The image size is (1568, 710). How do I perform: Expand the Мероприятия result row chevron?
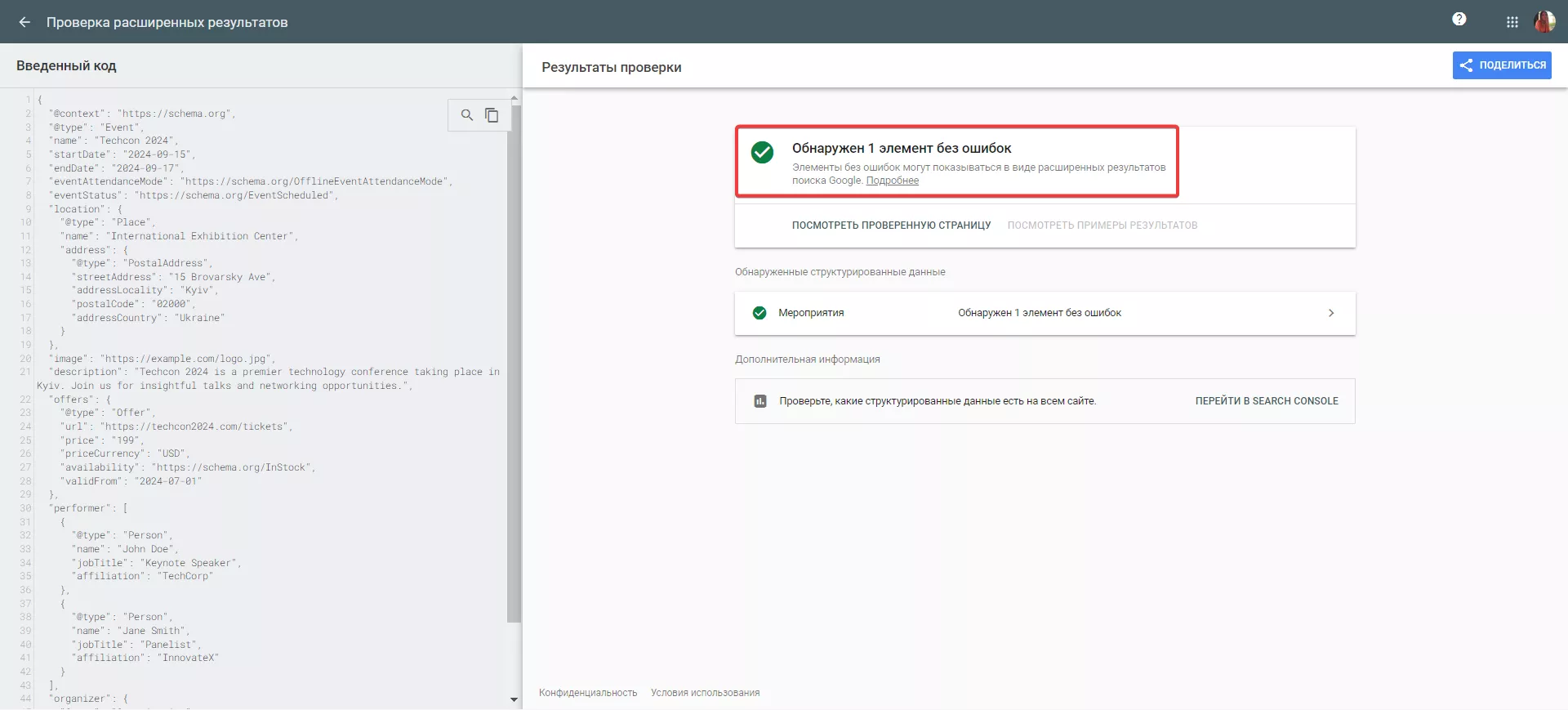[x=1331, y=313]
